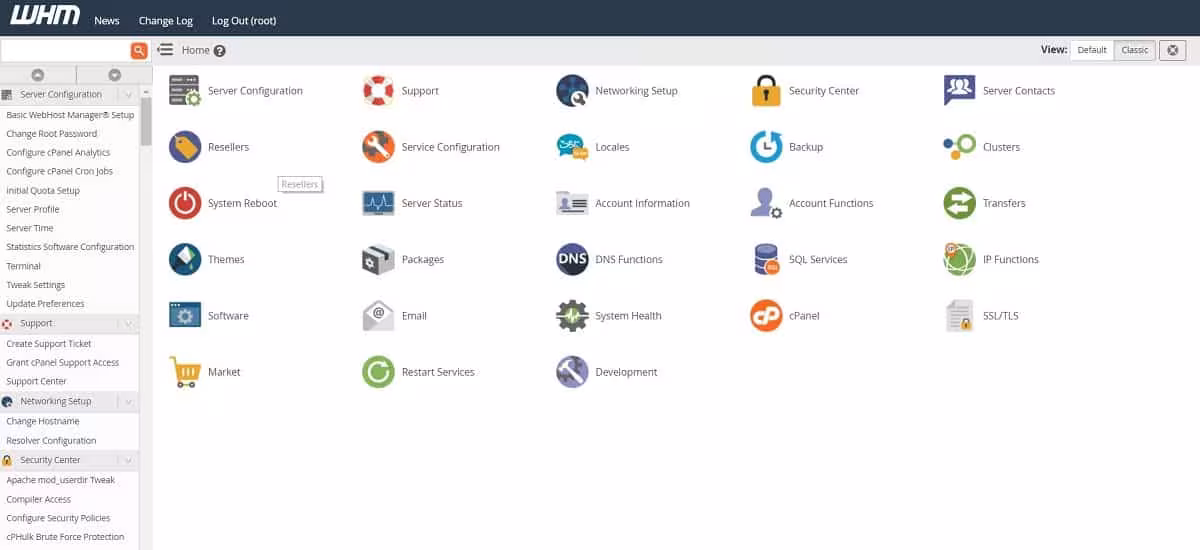Collapse the Networking Setup sidebar section
This screenshot has height=550, width=1200.
tap(127, 402)
